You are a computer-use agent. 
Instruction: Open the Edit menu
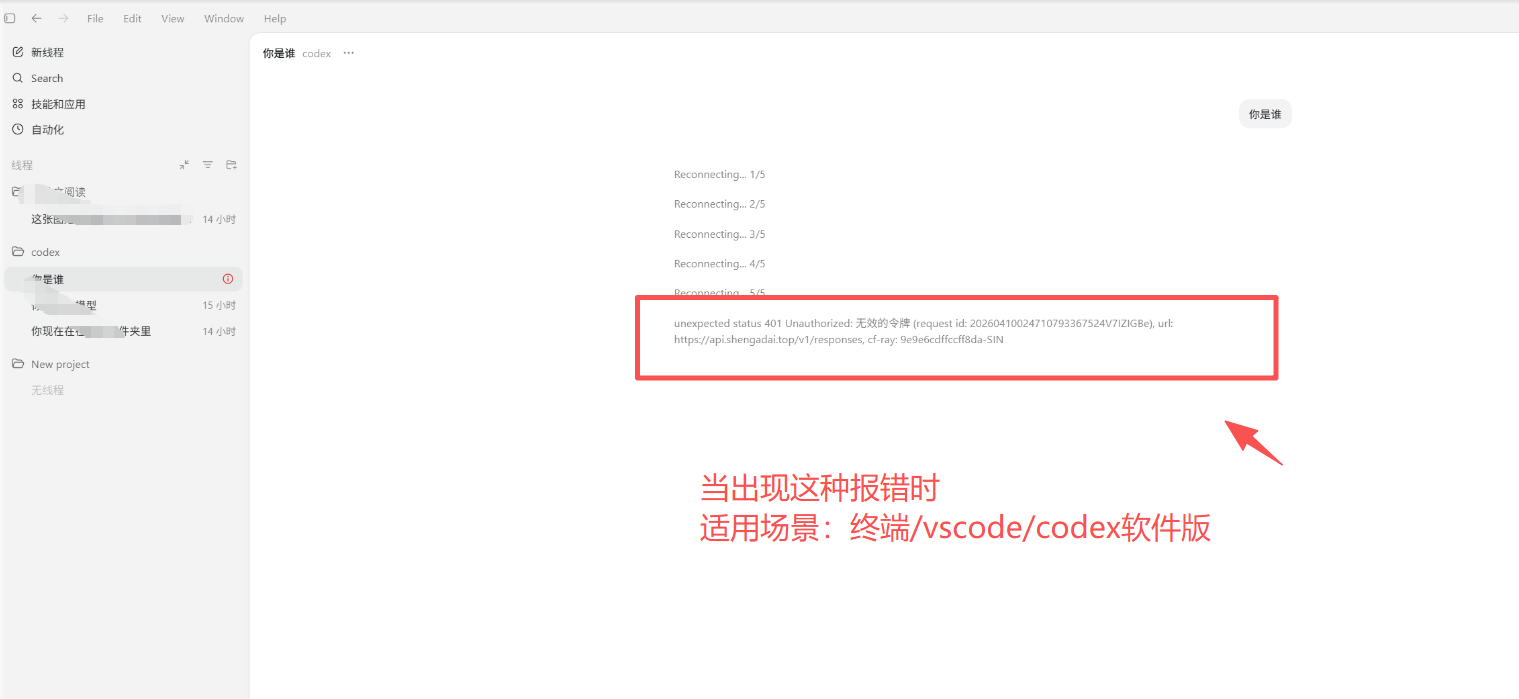click(132, 19)
